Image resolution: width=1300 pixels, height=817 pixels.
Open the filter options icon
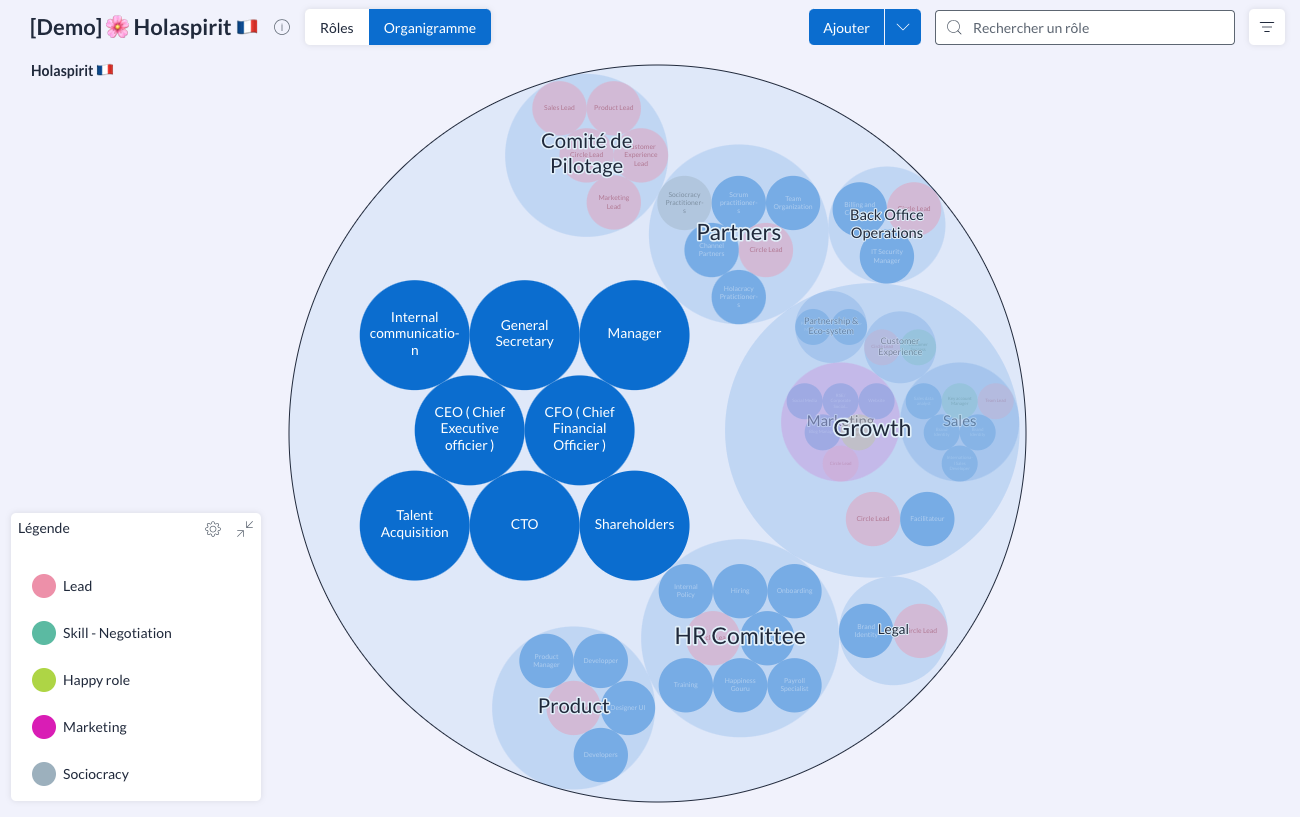1267,27
